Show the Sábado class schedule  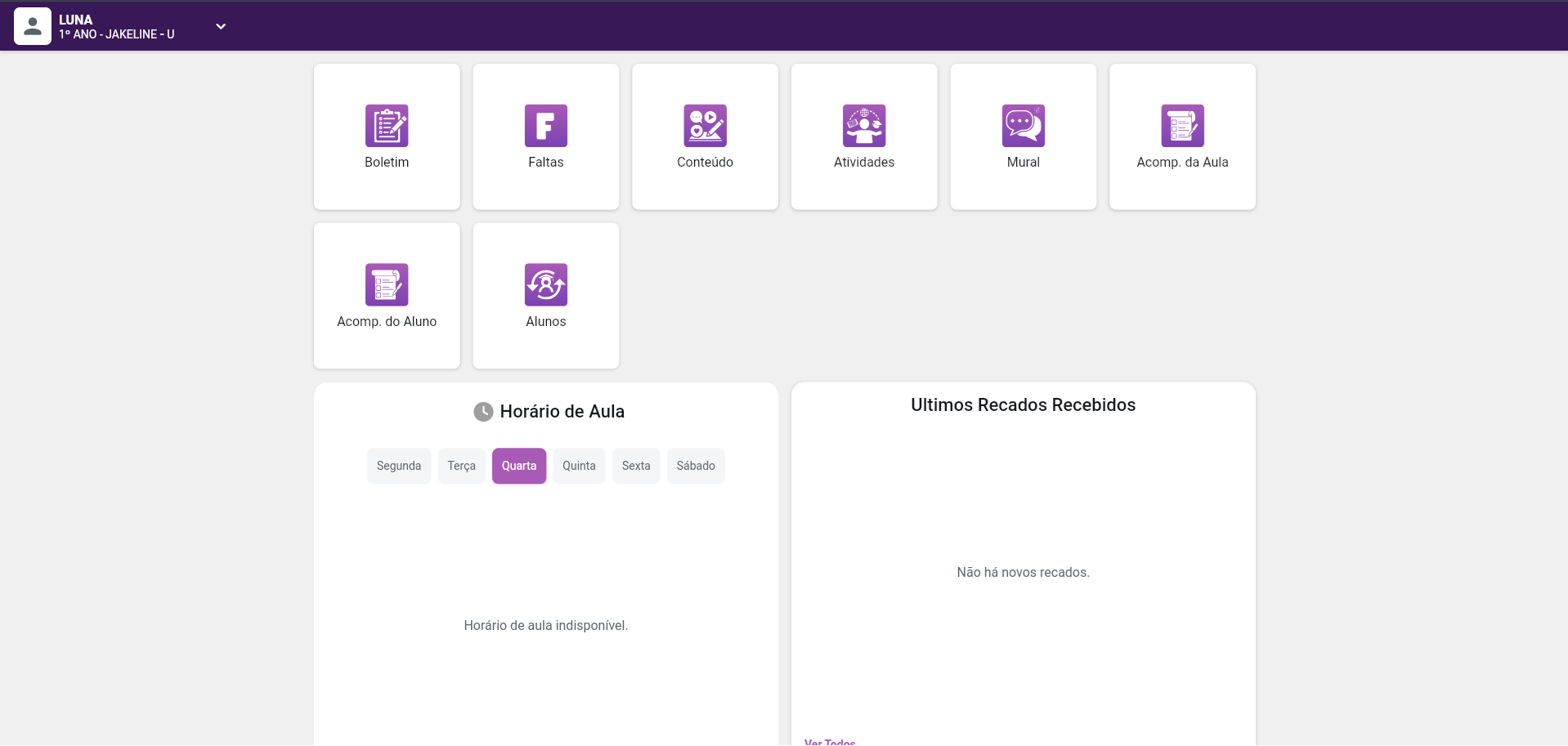[x=696, y=466]
